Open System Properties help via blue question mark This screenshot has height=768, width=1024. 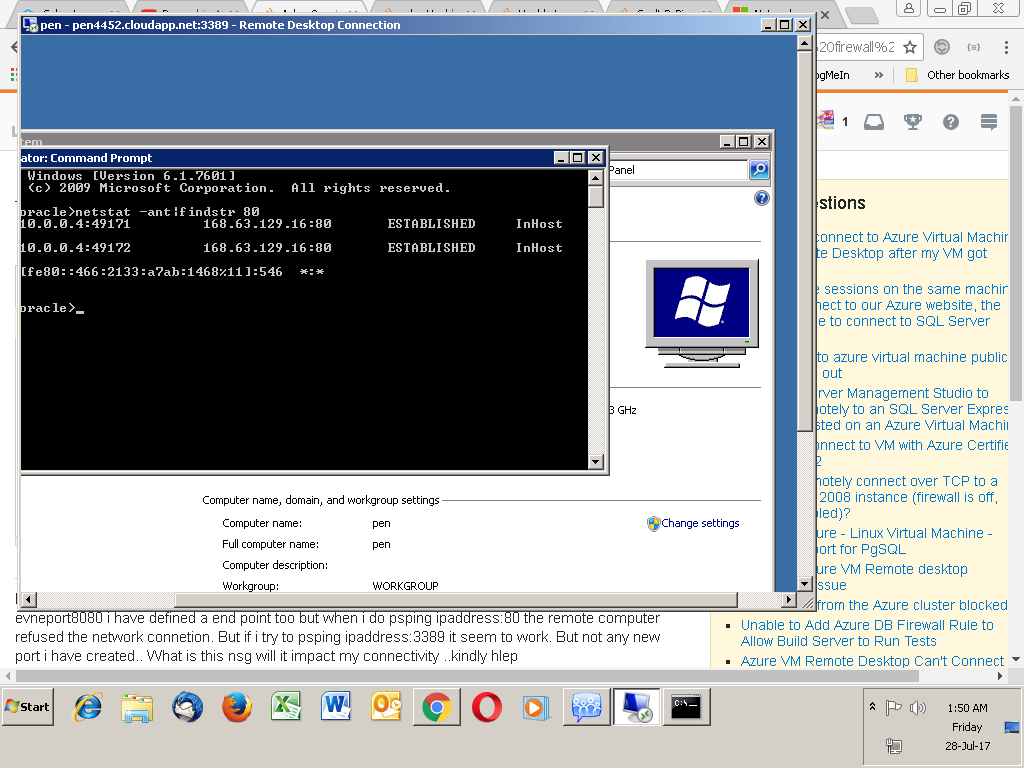point(761,198)
